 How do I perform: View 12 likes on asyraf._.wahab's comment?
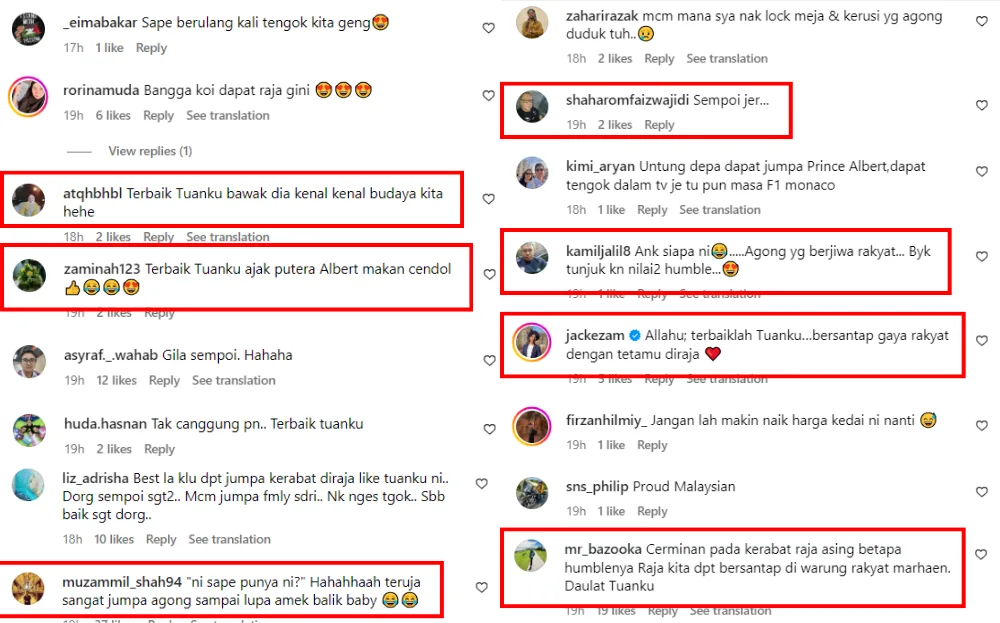tap(116, 380)
